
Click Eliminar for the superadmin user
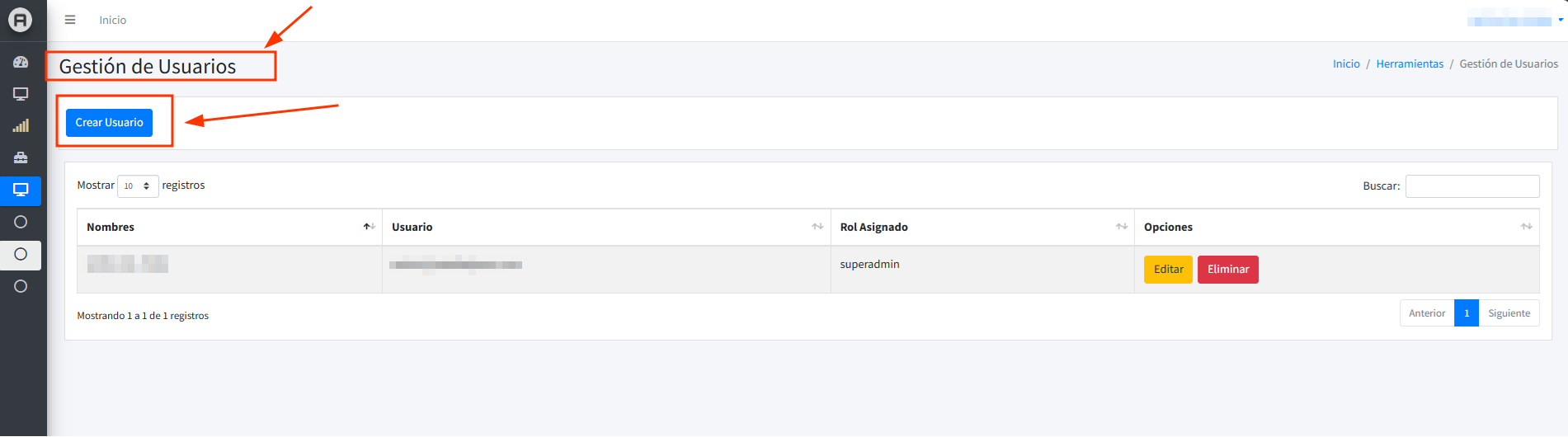point(1227,270)
